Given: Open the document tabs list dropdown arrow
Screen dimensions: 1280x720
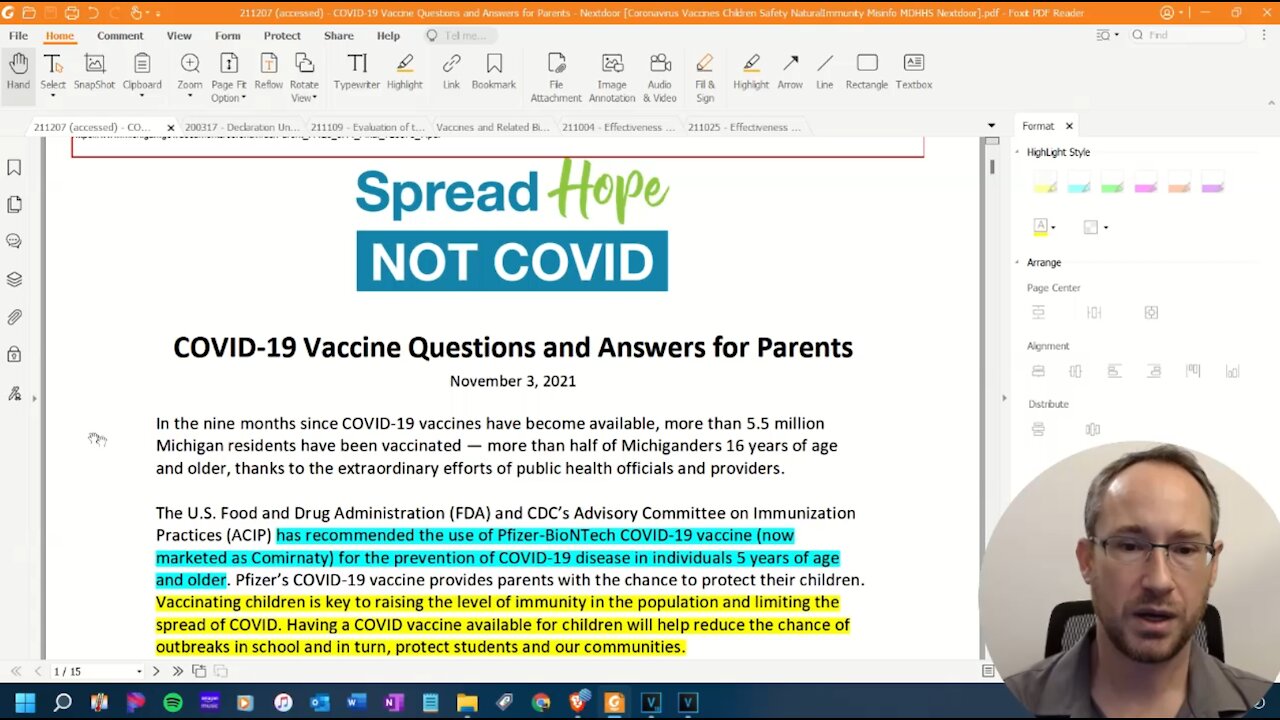Looking at the screenshot, I should click(991, 126).
